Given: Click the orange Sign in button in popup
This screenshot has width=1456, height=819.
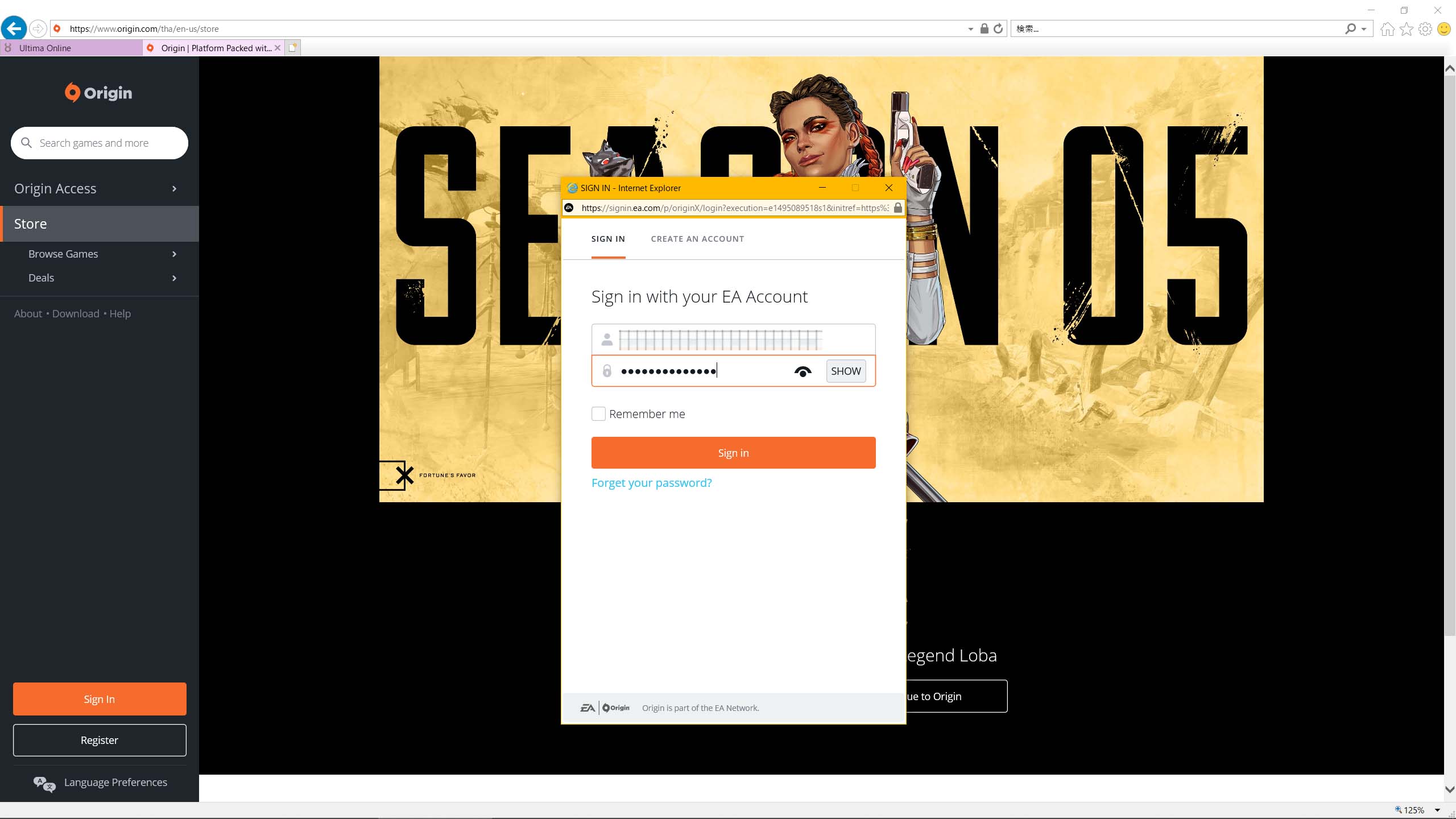Looking at the screenshot, I should [x=733, y=453].
